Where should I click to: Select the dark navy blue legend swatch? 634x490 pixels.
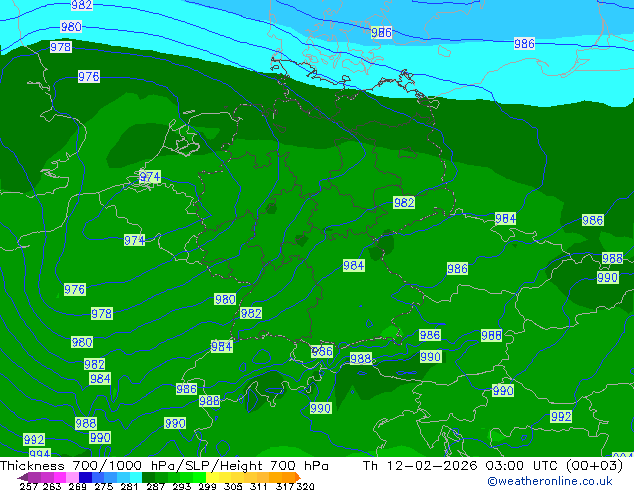pos(85,477)
